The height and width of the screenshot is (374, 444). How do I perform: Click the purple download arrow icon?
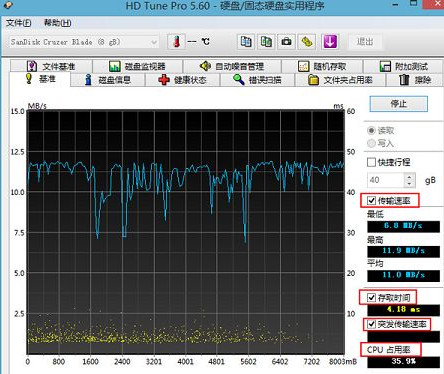(330, 42)
